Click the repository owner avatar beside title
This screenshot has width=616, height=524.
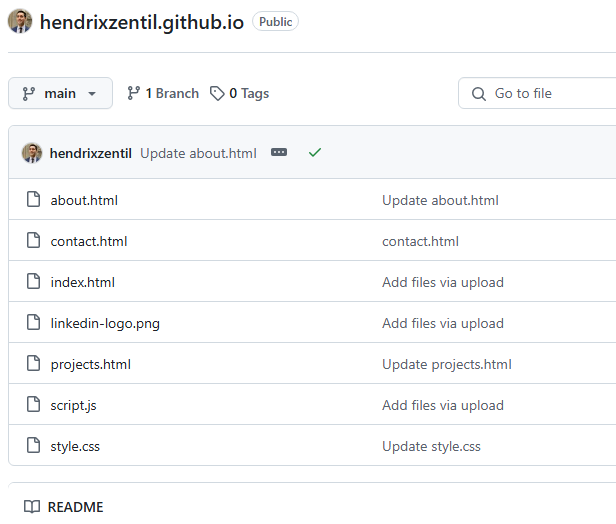[x=20, y=22]
